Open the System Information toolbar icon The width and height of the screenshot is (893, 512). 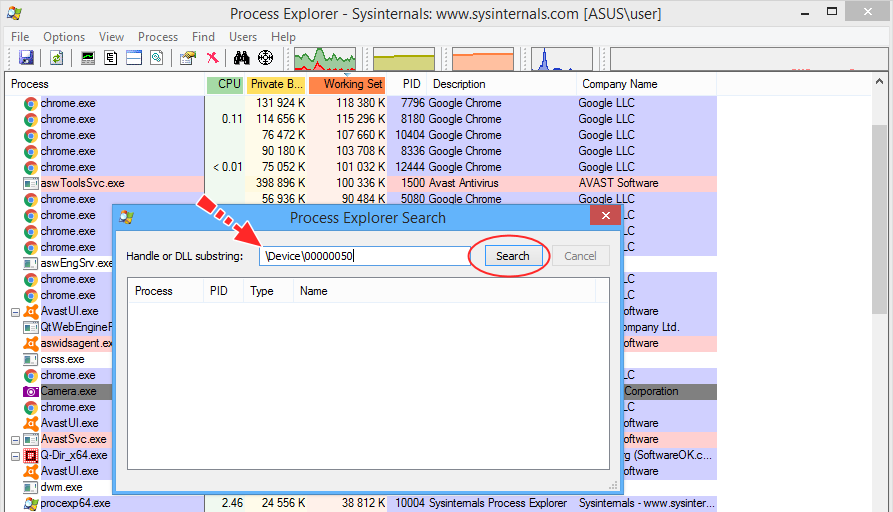click(88, 58)
